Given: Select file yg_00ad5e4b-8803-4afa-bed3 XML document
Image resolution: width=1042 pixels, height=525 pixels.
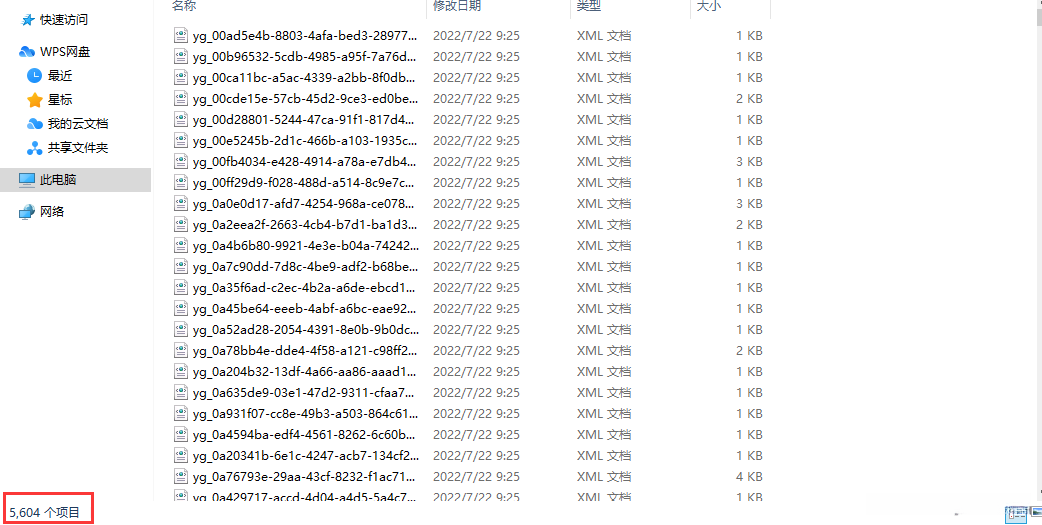Looking at the screenshot, I should pyautogui.click(x=468, y=35).
